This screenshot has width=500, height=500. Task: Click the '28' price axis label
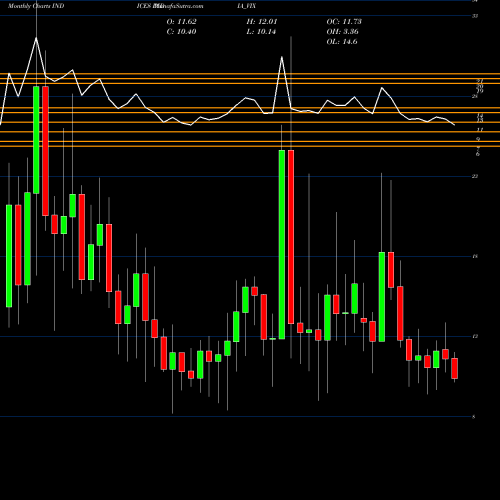pyautogui.click(x=475, y=97)
